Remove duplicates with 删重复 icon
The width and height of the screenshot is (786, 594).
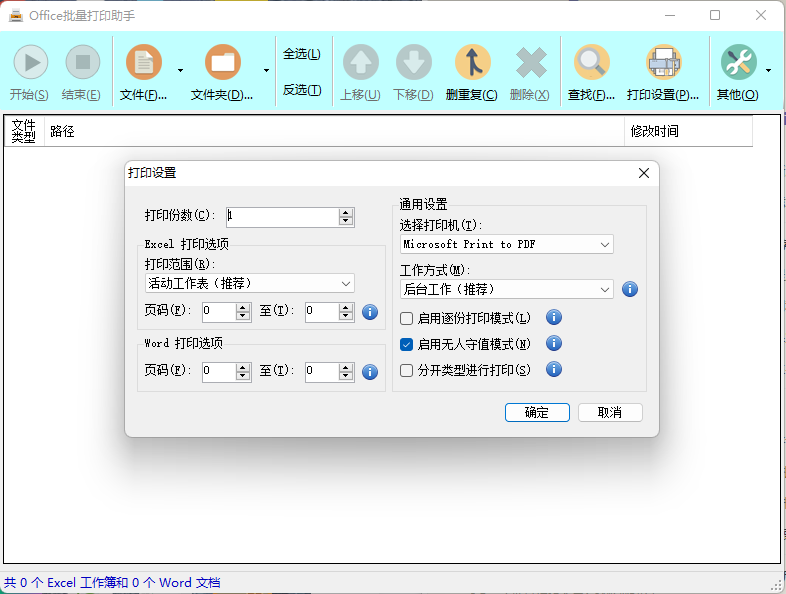pos(472,62)
